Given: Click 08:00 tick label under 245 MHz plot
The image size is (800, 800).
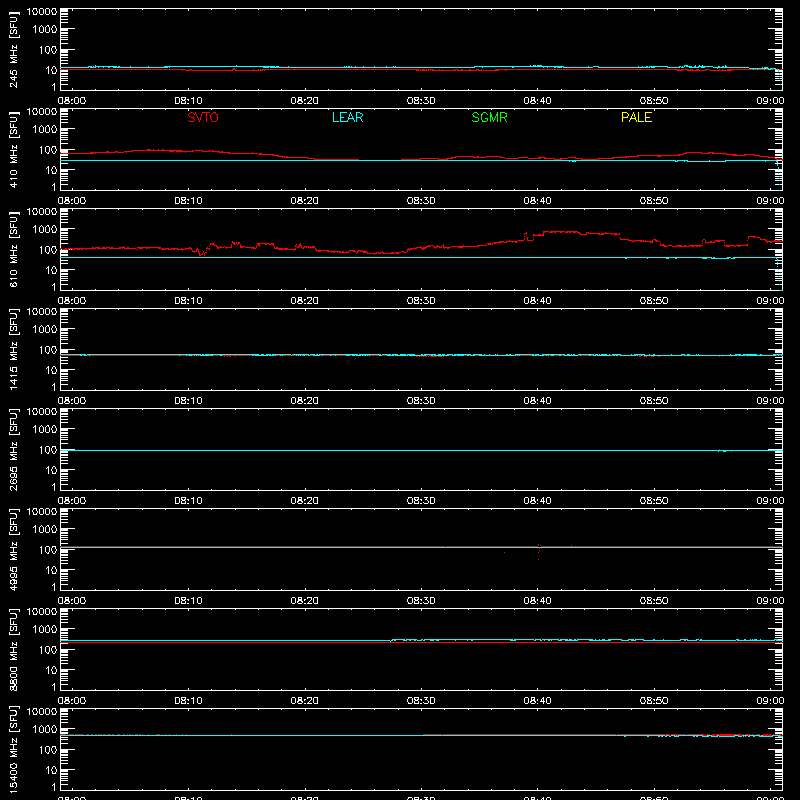Looking at the screenshot, I should (72, 101).
